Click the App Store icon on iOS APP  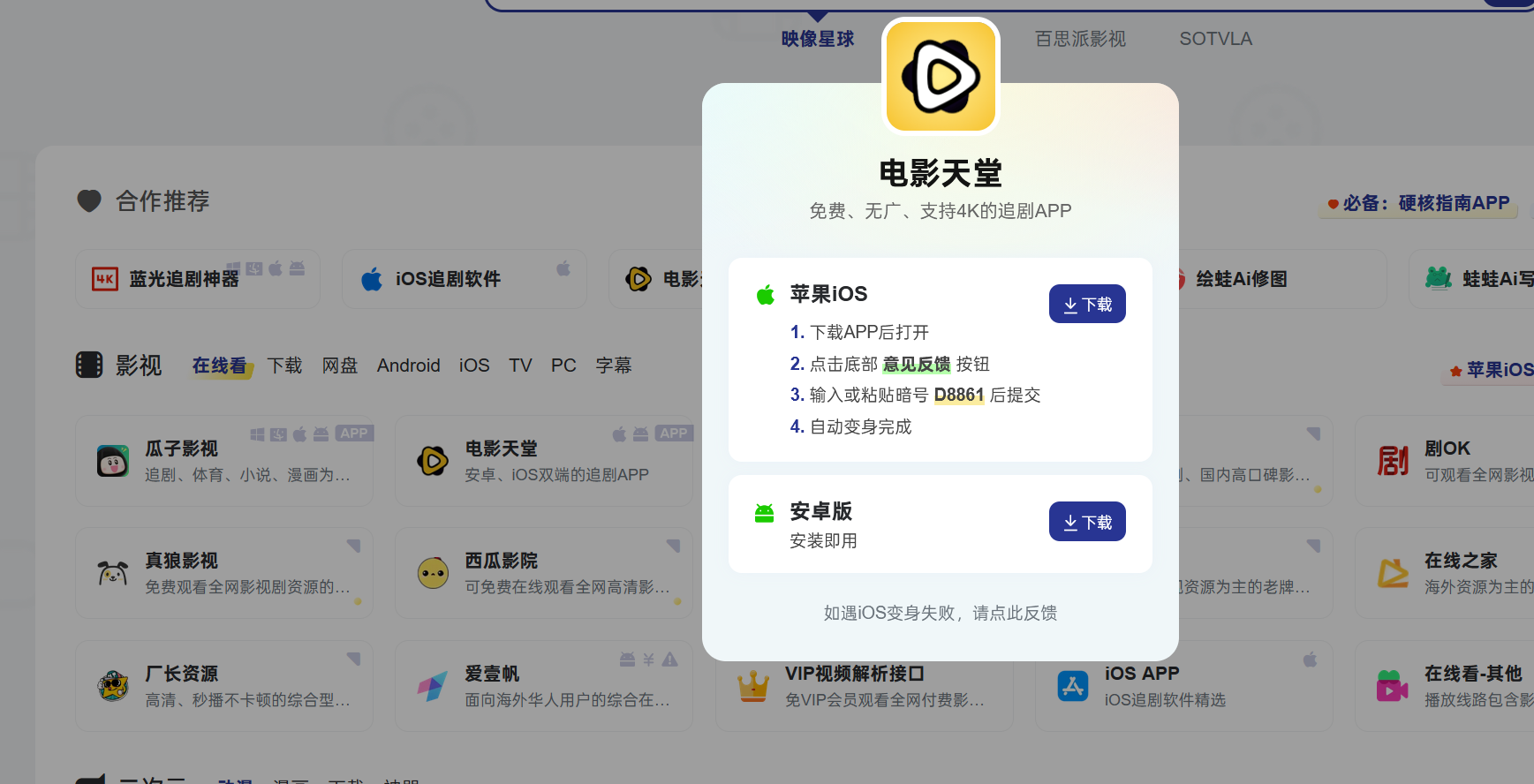click(x=1073, y=686)
